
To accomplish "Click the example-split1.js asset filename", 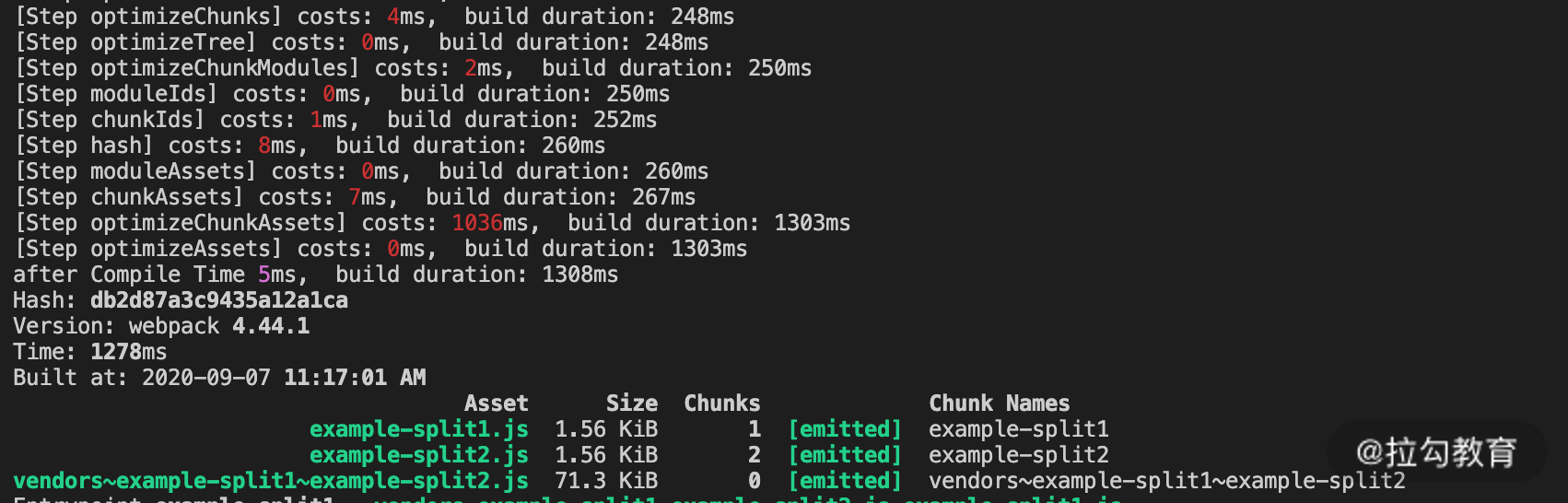I will pos(418,429).
